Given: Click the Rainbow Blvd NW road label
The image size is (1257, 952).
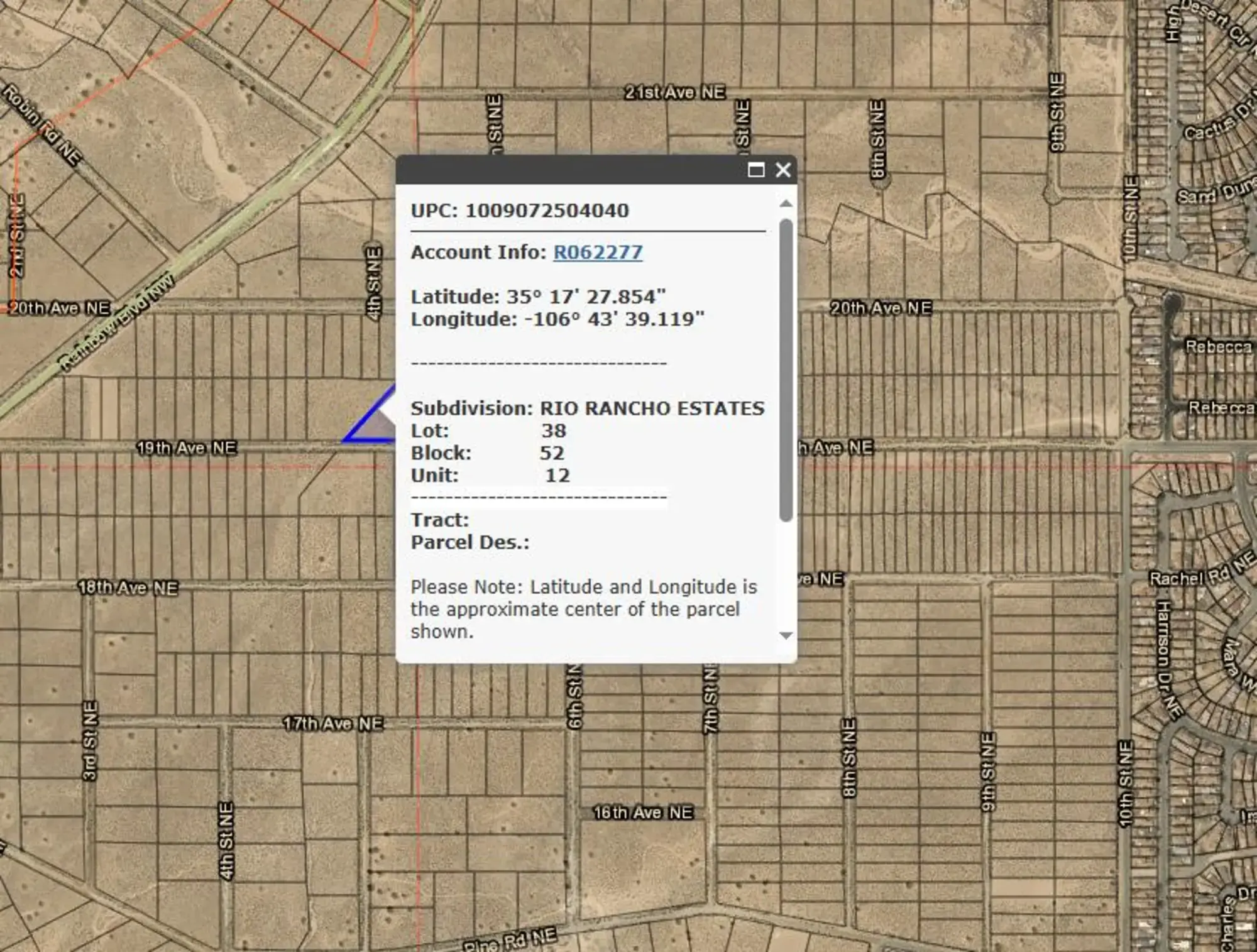Looking at the screenshot, I should (x=117, y=322).
